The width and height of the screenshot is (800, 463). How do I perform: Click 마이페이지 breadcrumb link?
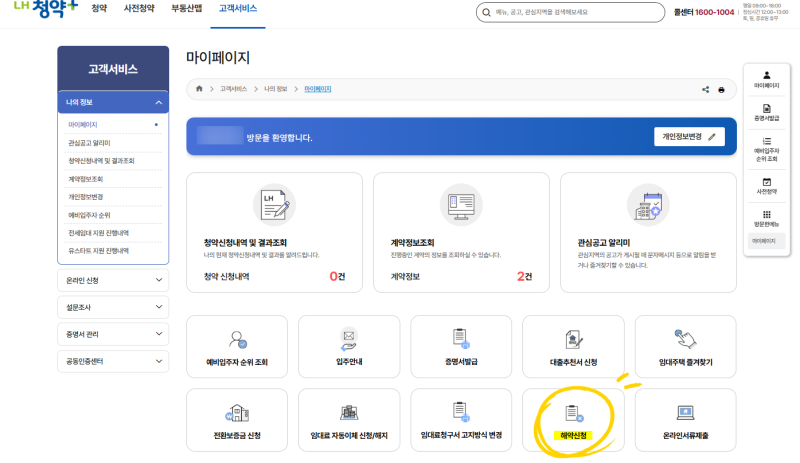click(x=317, y=89)
